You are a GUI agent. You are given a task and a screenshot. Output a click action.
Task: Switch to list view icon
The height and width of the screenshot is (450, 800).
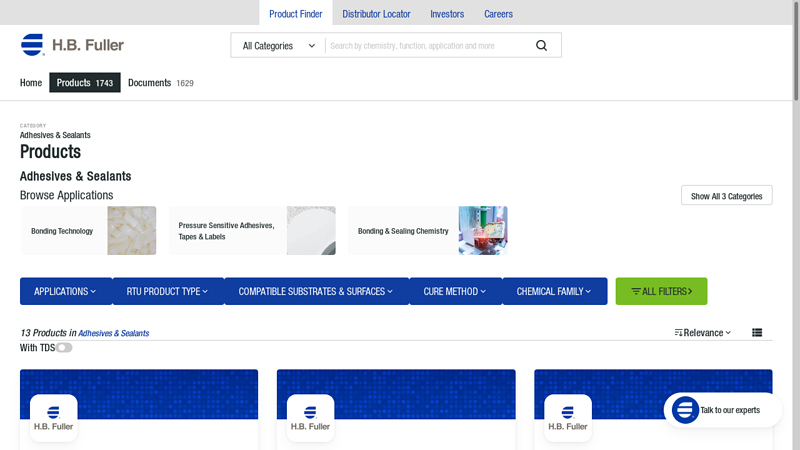pos(757,333)
